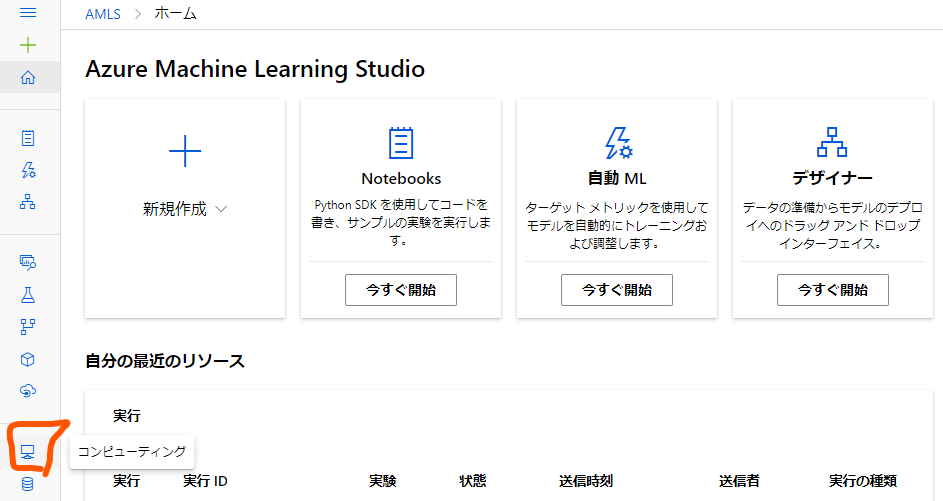Screen dimensions: 943x501
Task: Select the 実行 tab in recent resources
Action: 127,416
